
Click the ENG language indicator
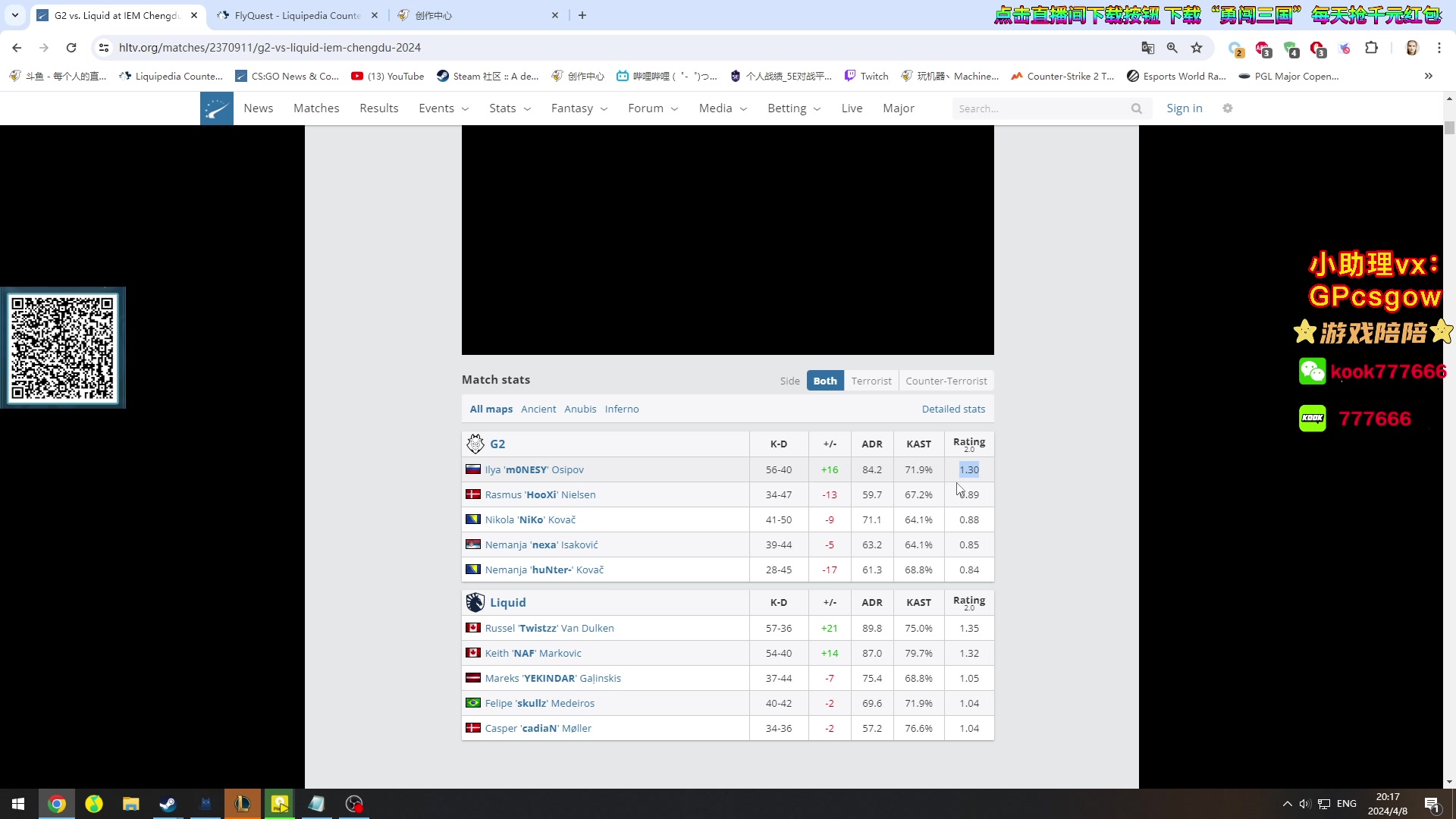pyautogui.click(x=1347, y=804)
